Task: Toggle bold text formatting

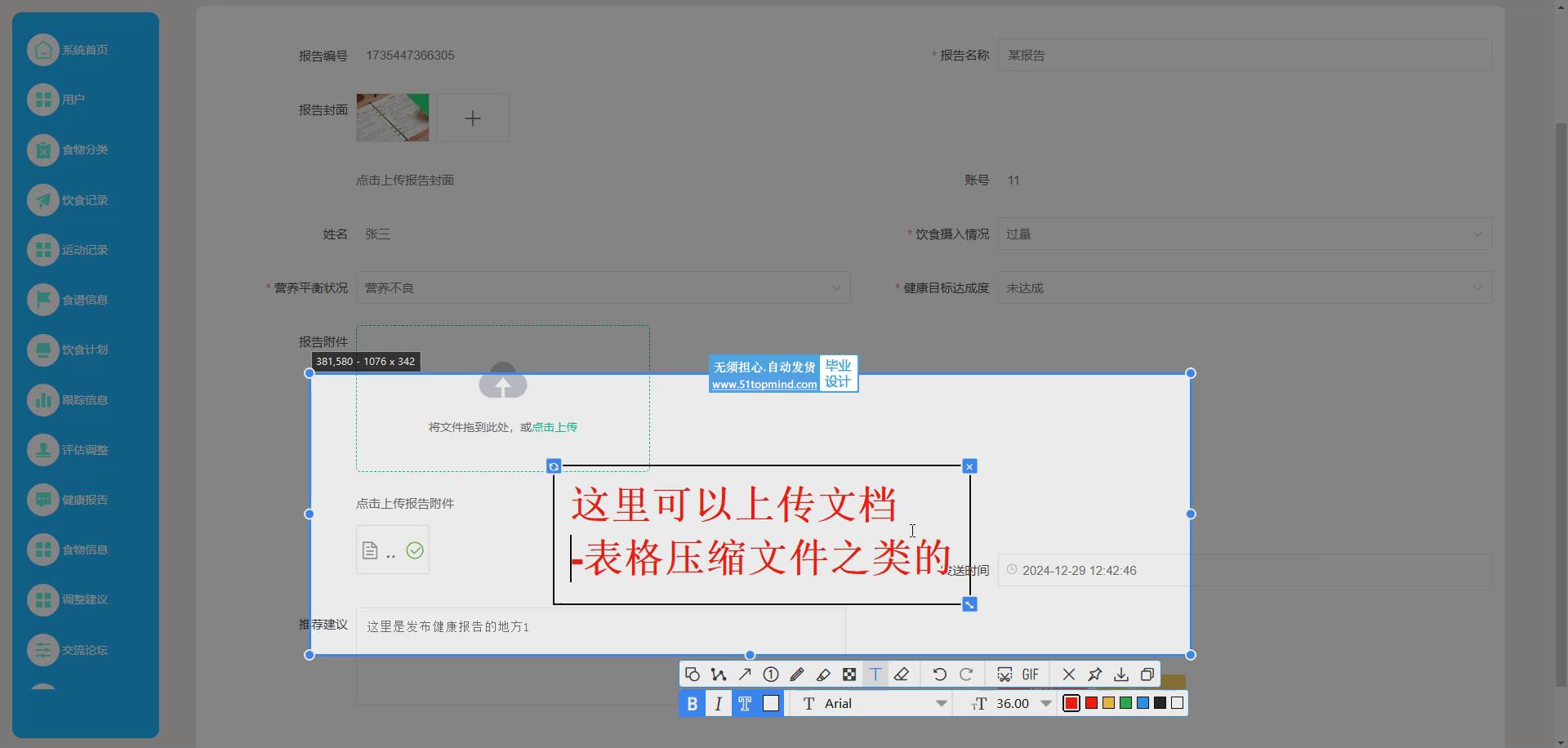Action: tap(693, 704)
